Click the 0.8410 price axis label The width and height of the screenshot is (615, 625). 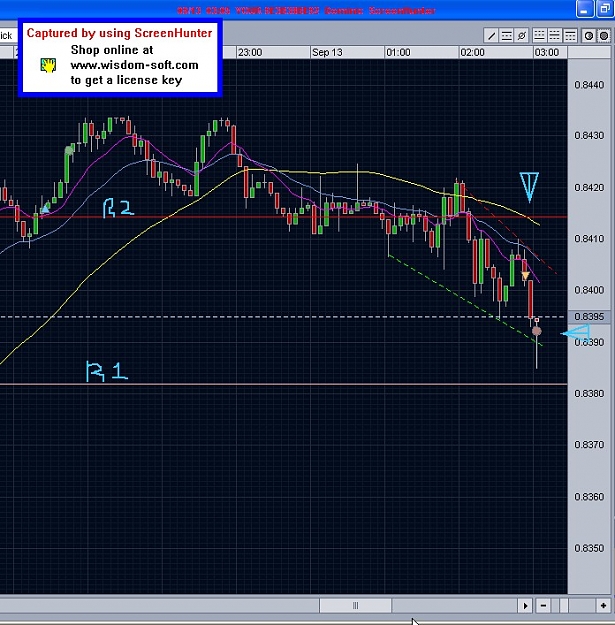(589, 239)
